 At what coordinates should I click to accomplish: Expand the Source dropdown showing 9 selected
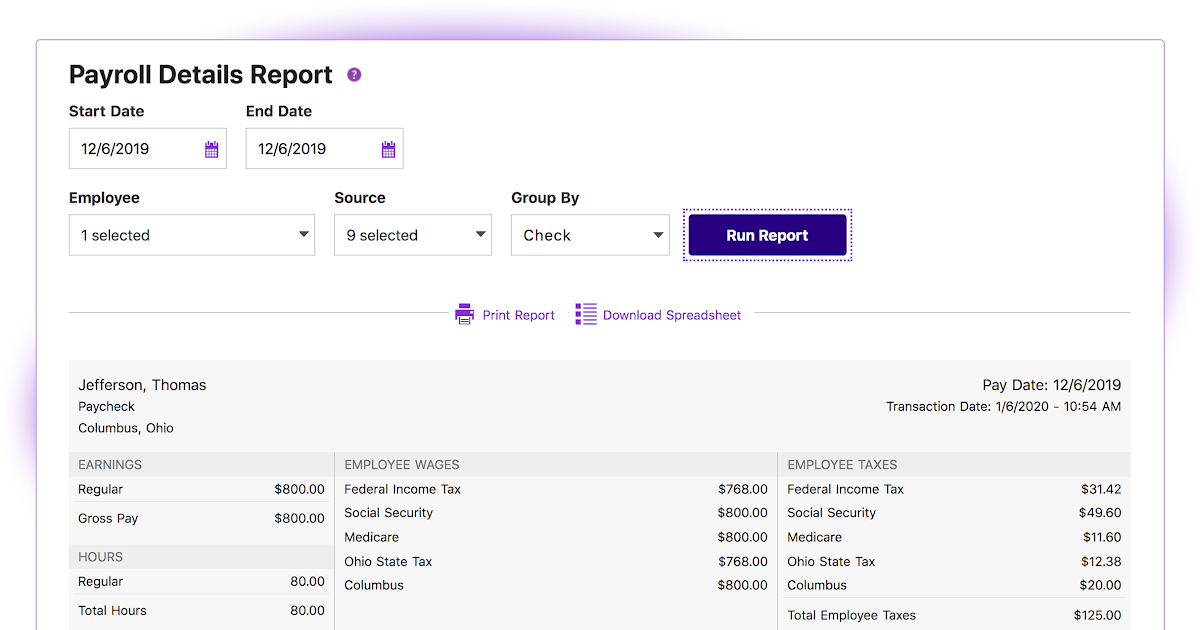click(413, 235)
